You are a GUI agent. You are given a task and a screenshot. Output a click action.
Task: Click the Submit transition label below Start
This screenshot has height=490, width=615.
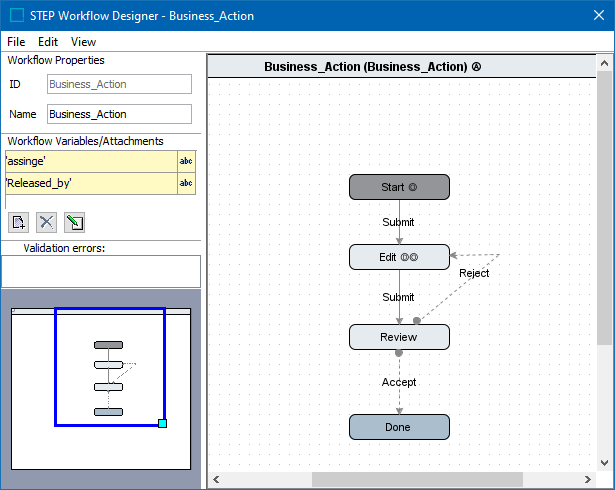click(398, 222)
